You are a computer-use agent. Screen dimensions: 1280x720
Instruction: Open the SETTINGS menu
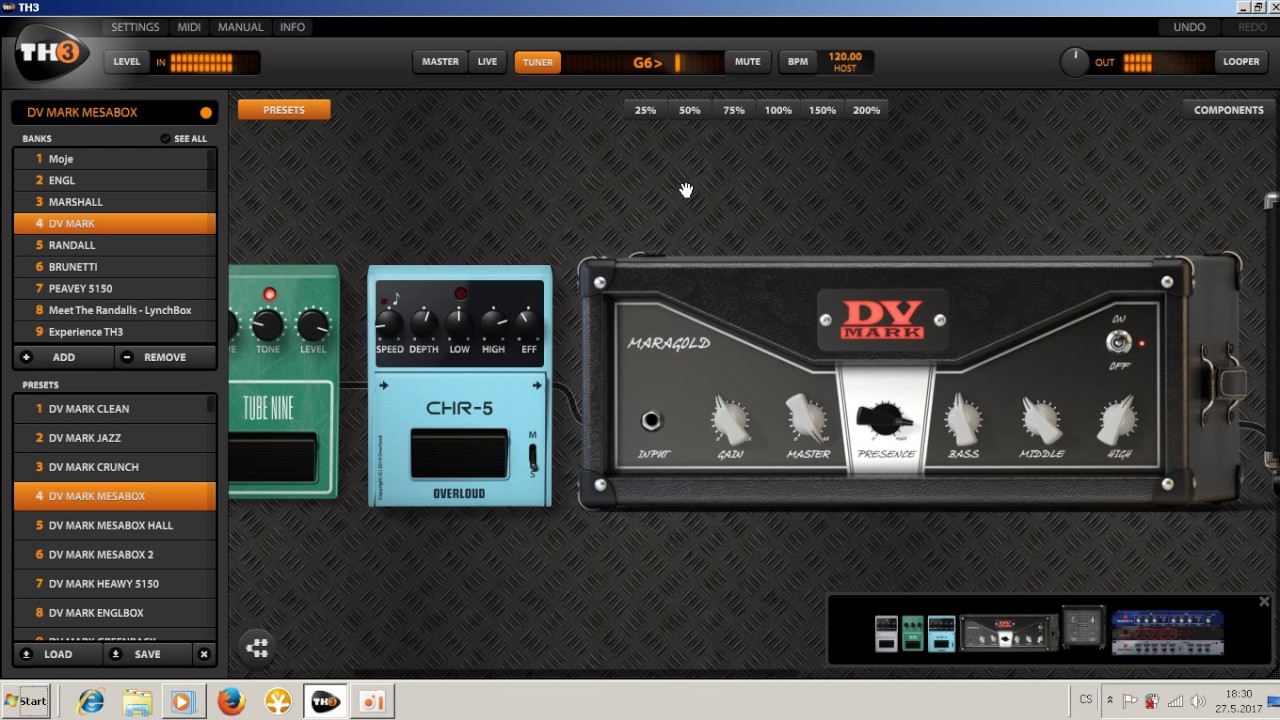[x=135, y=27]
